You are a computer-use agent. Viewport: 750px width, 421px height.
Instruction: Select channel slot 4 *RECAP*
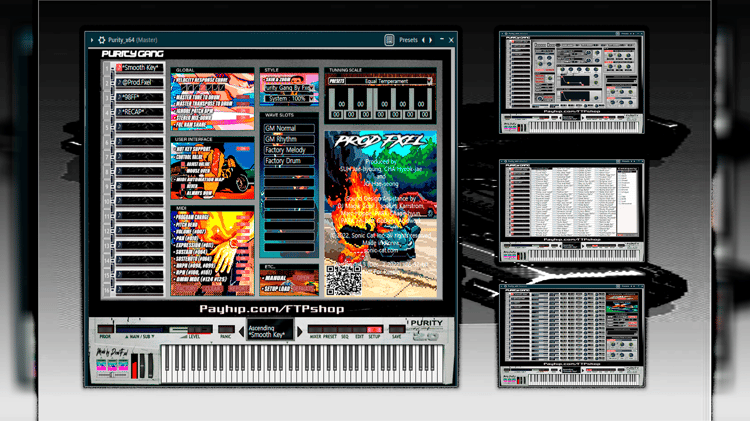(139, 112)
